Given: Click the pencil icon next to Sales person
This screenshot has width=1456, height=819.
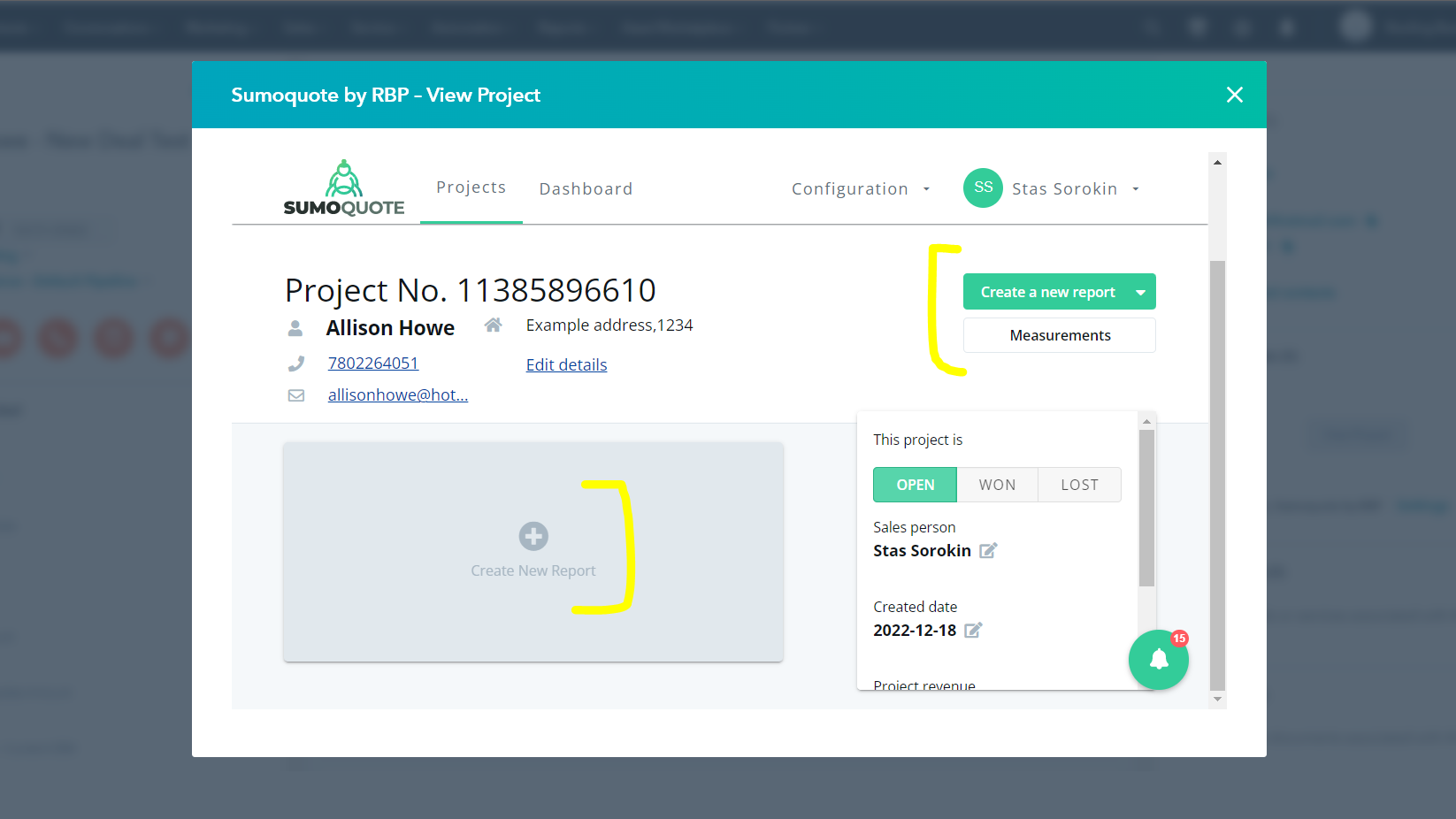Looking at the screenshot, I should 988,551.
